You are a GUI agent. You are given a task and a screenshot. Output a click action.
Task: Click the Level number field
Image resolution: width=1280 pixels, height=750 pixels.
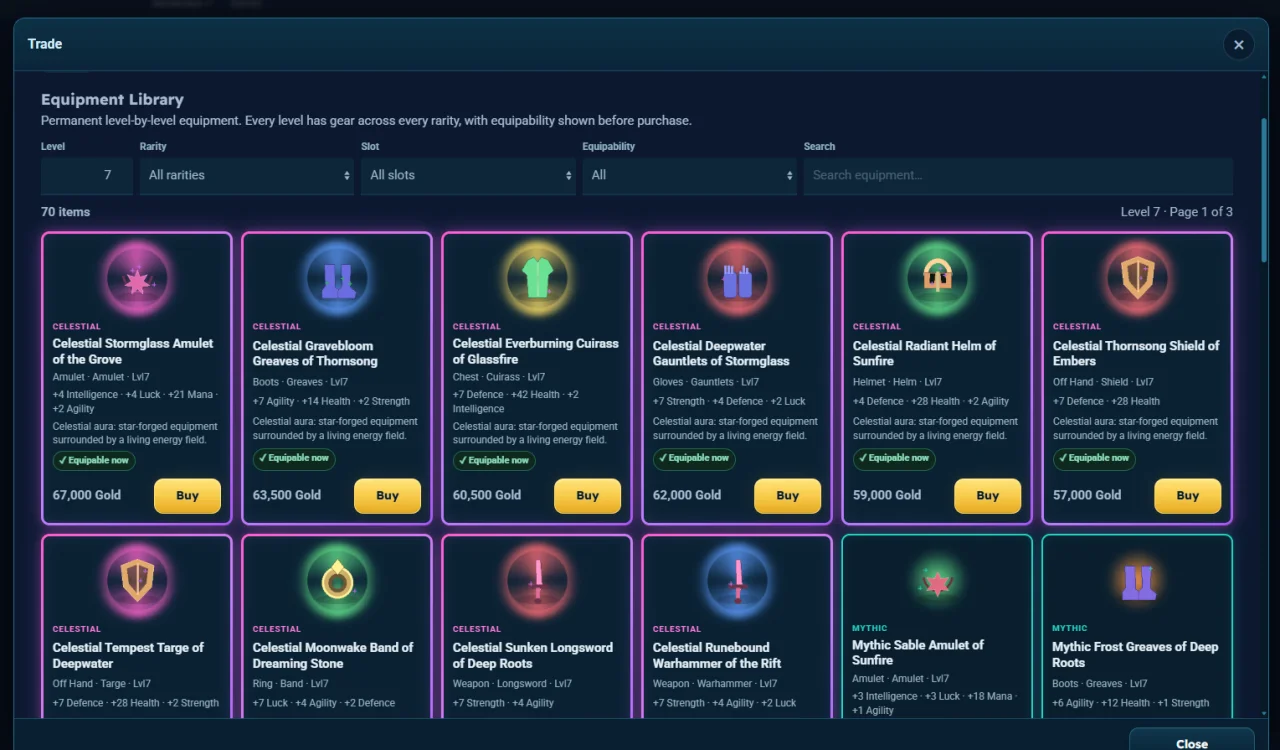pos(87,175)
